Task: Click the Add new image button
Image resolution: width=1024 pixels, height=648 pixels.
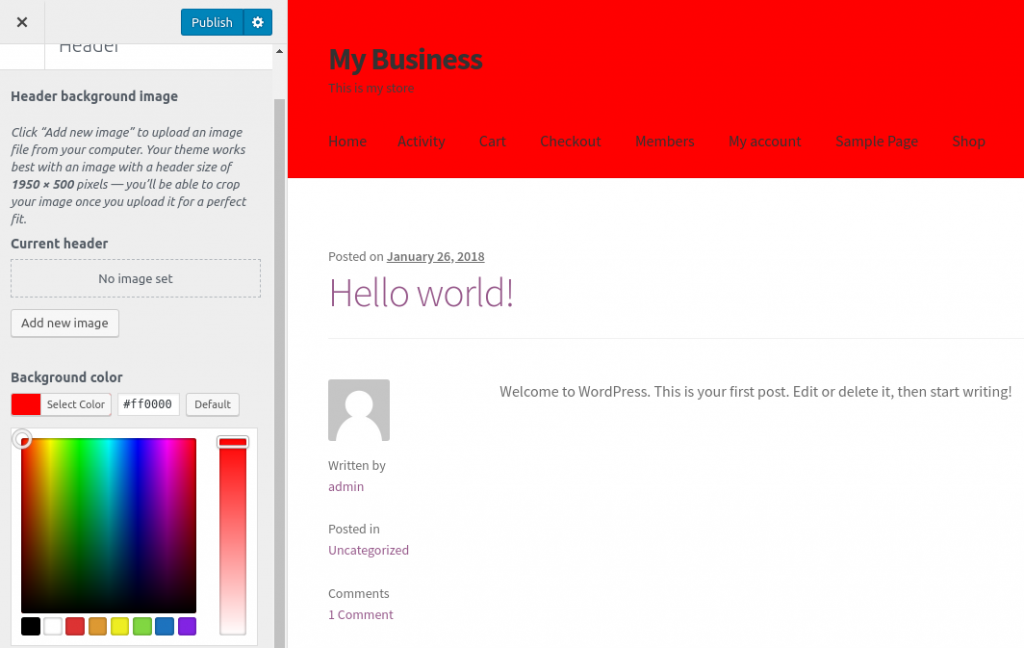Action: click(65, 323)
